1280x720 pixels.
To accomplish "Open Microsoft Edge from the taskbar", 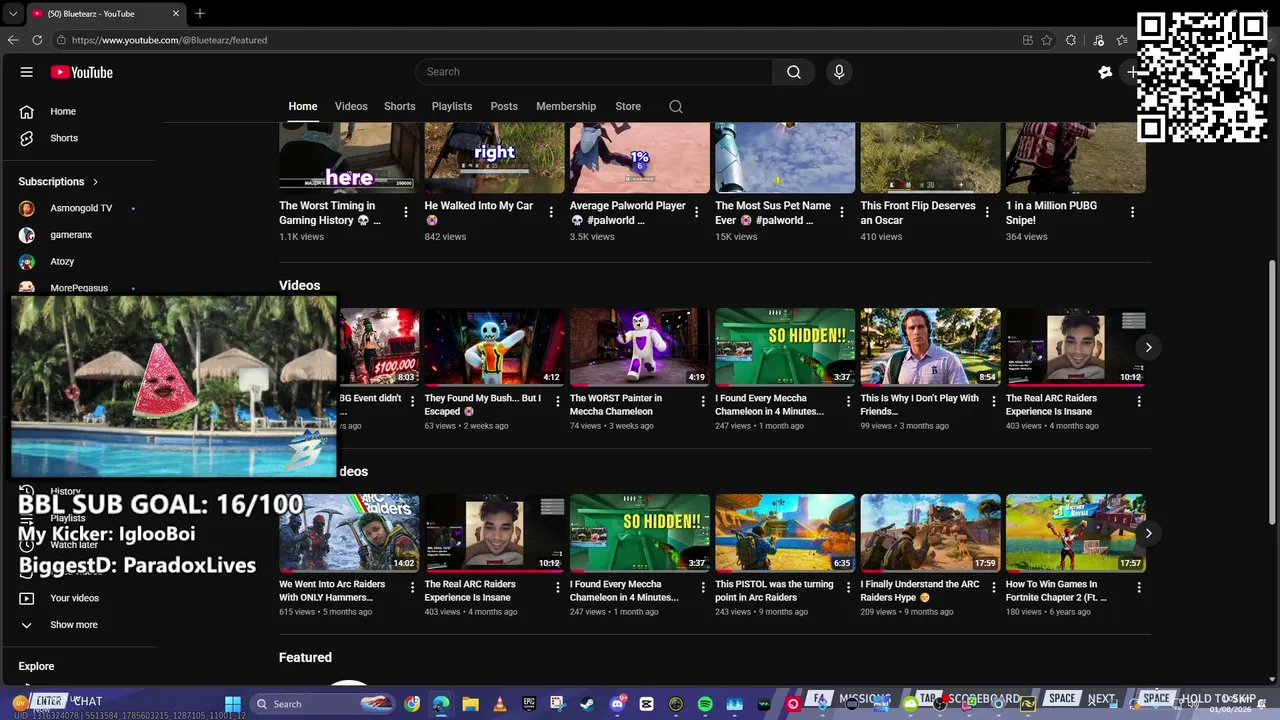I will pyautogui.click(x=441, y=704).
